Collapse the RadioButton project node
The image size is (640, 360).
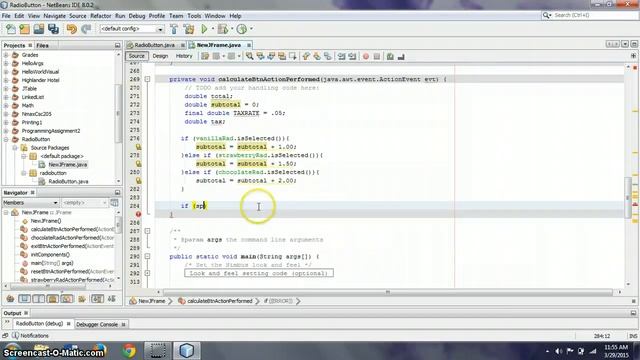6,139
